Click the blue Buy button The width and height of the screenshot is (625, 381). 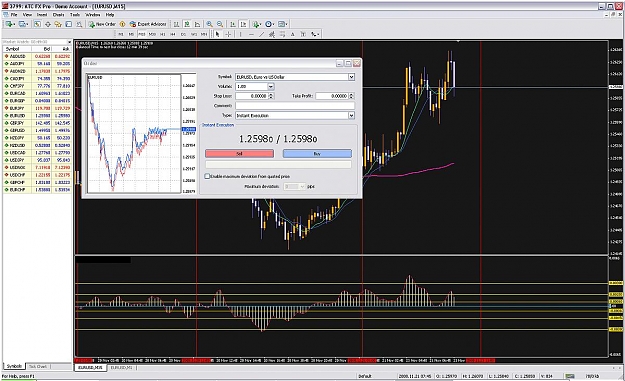(317, 153)
